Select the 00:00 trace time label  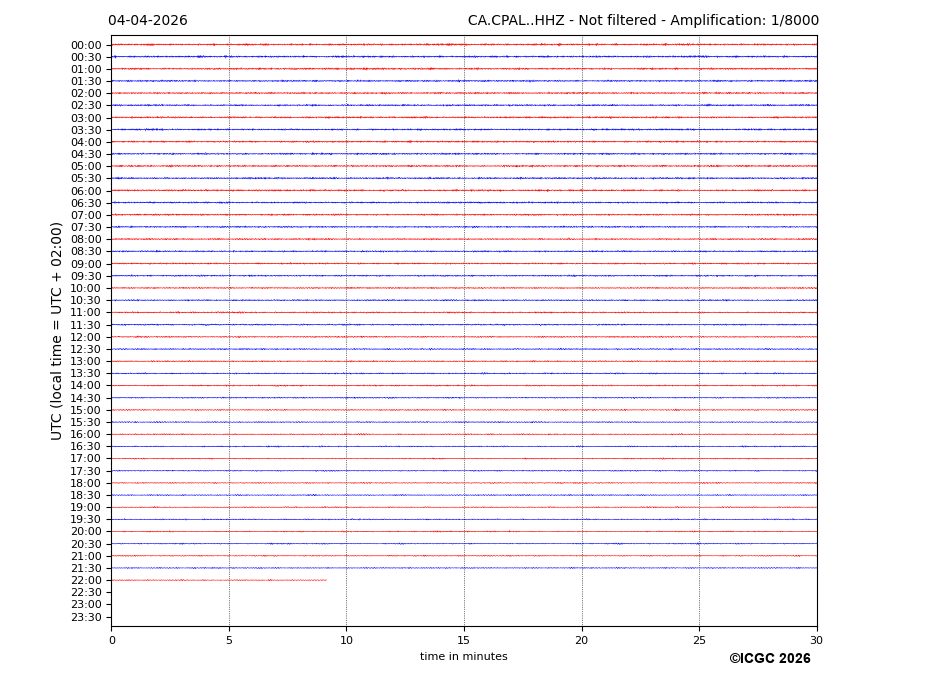click(86, 45)
